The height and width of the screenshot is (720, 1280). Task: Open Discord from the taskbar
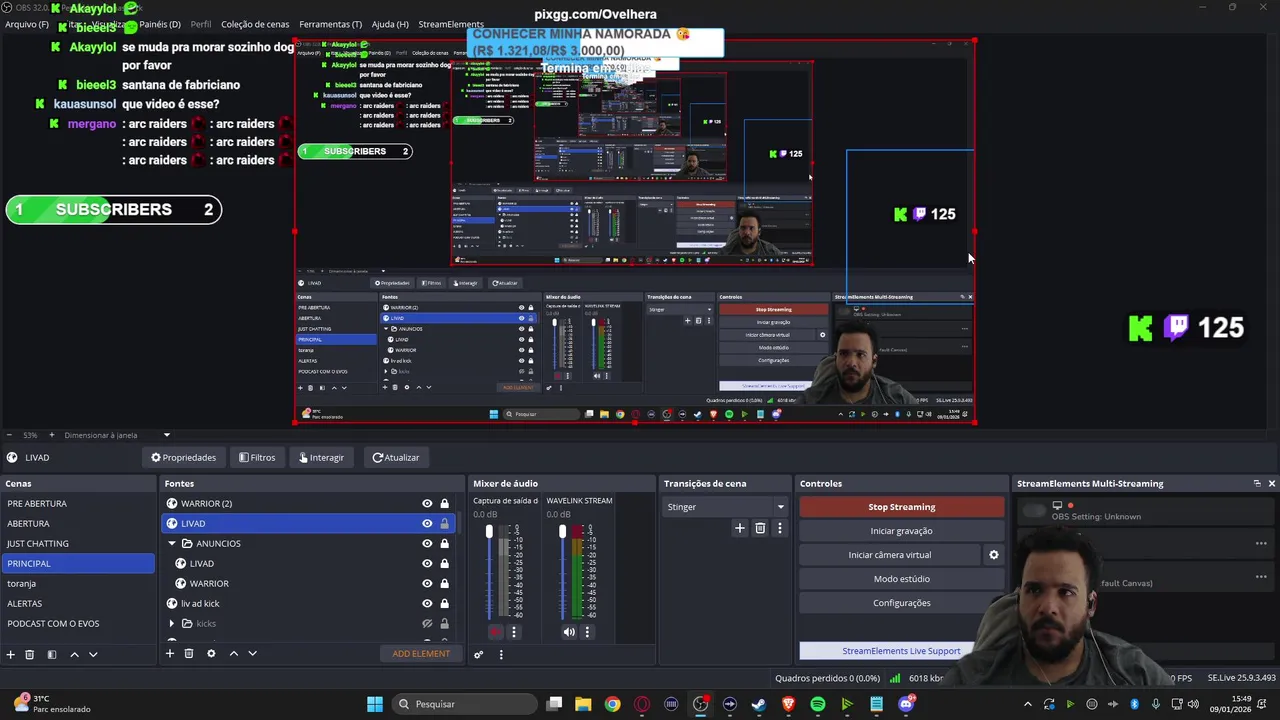tap(906, 704)
